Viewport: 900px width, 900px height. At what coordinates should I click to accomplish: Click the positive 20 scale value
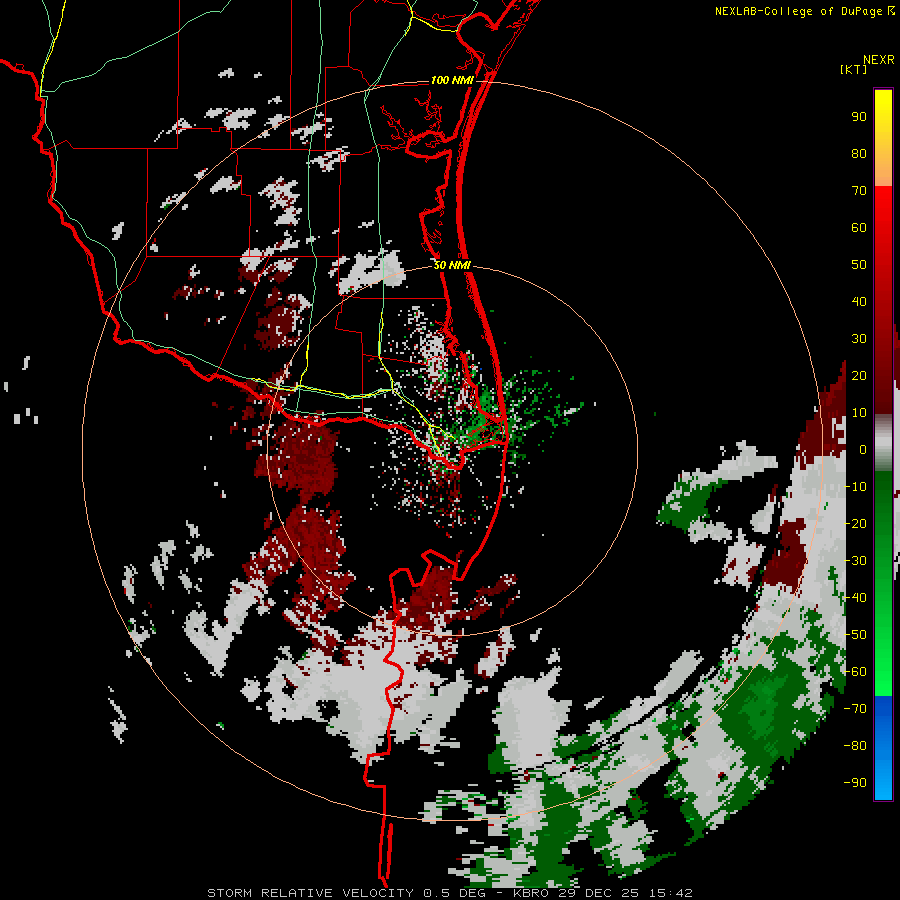pyautogui.click(x=859, y=376)
